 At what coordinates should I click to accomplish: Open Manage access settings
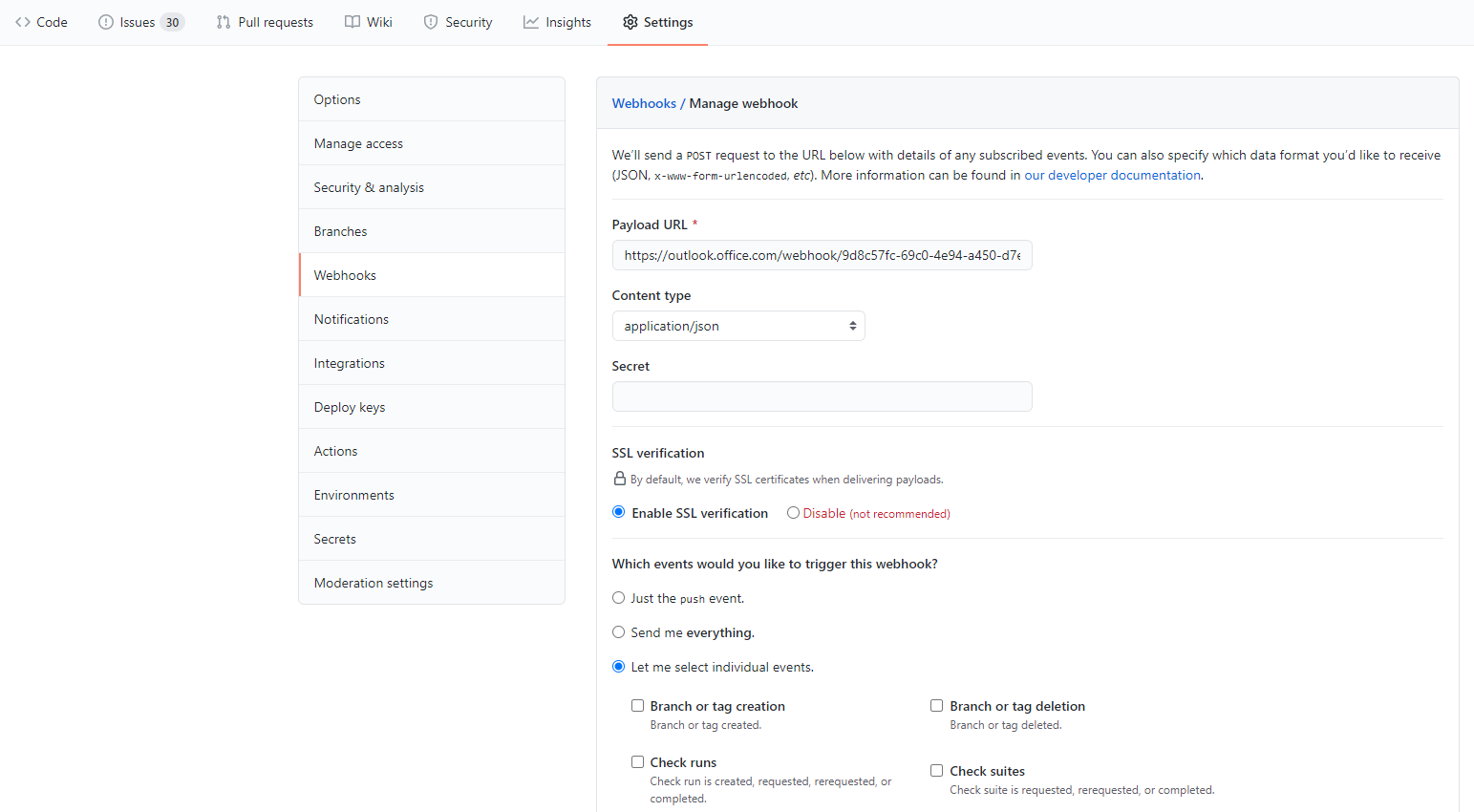click(x=432, y=143)
